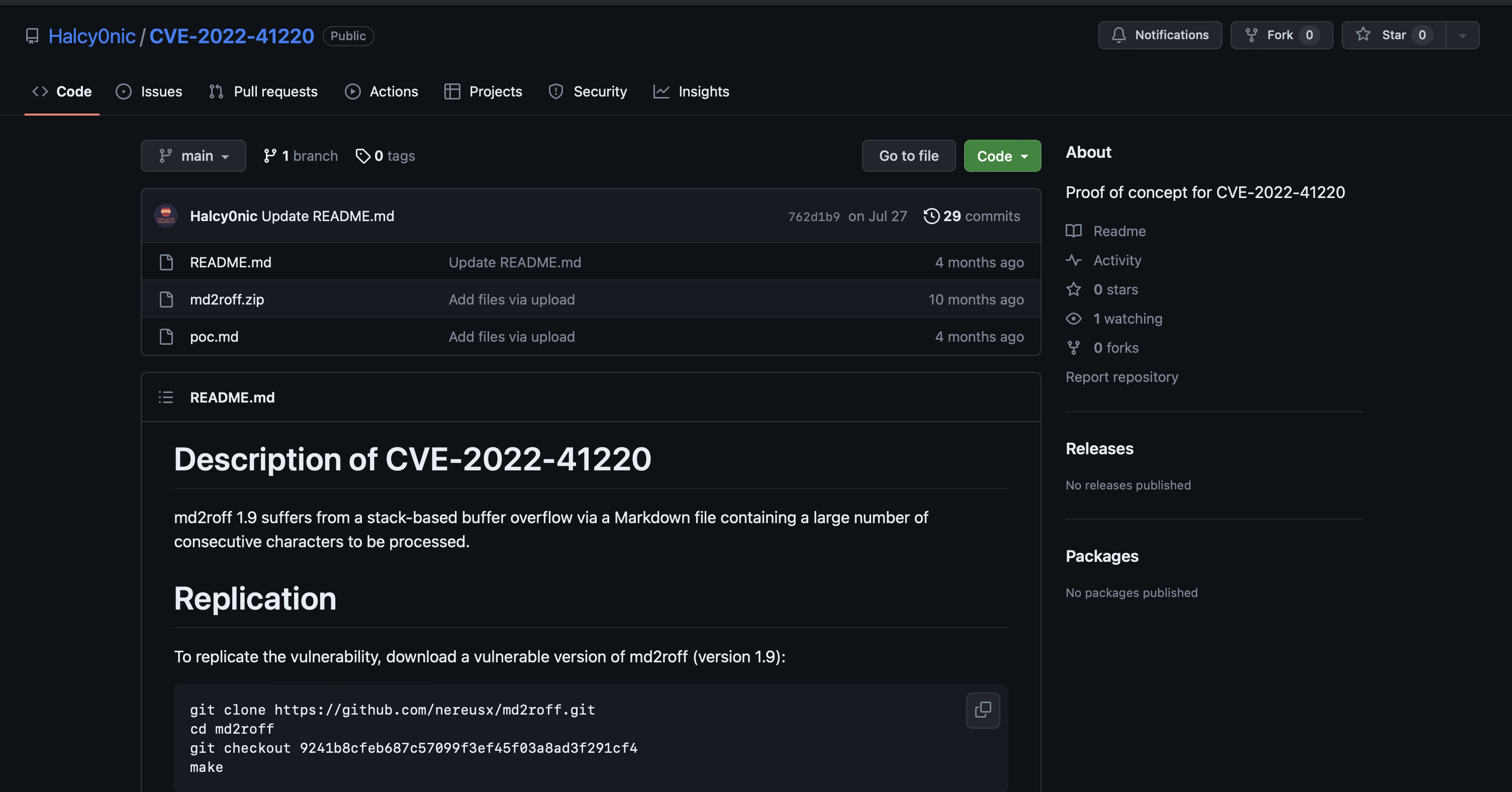Expand the Star lists dropdown arrow
The width and height of the screenshot is (1512, 792).
coord(1462,35)
